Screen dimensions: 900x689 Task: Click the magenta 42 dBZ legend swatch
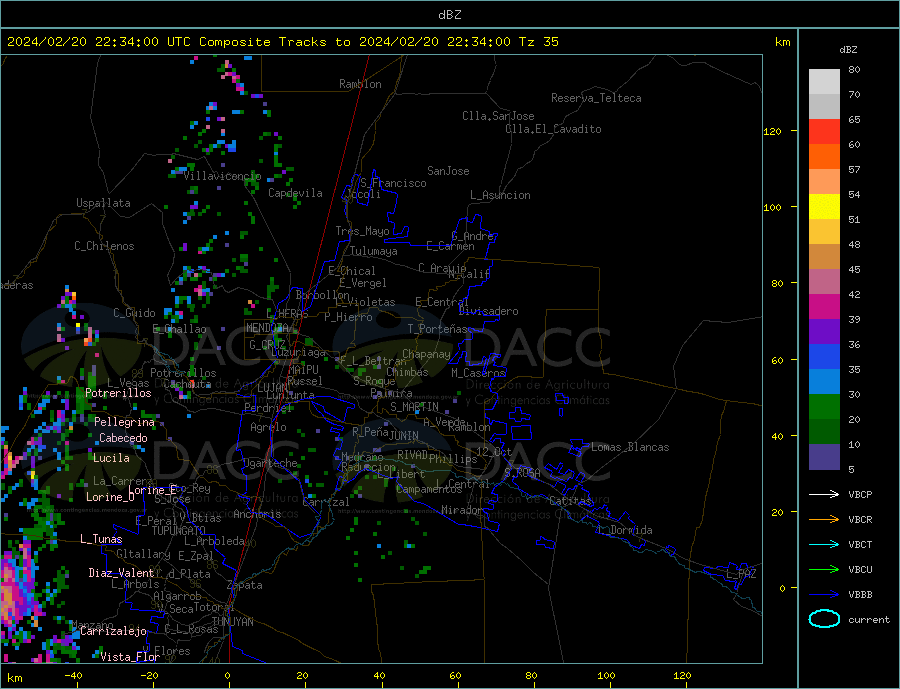[x=824, y=307]
